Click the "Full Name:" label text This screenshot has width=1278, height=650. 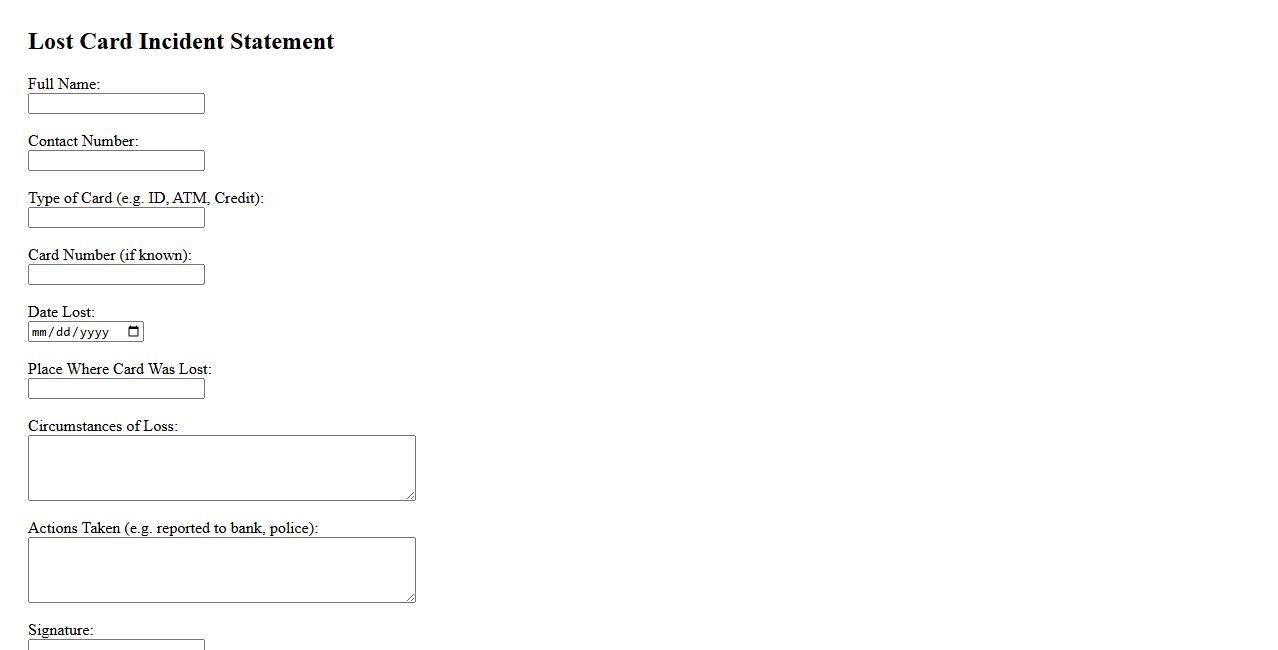tap(64, 84)
